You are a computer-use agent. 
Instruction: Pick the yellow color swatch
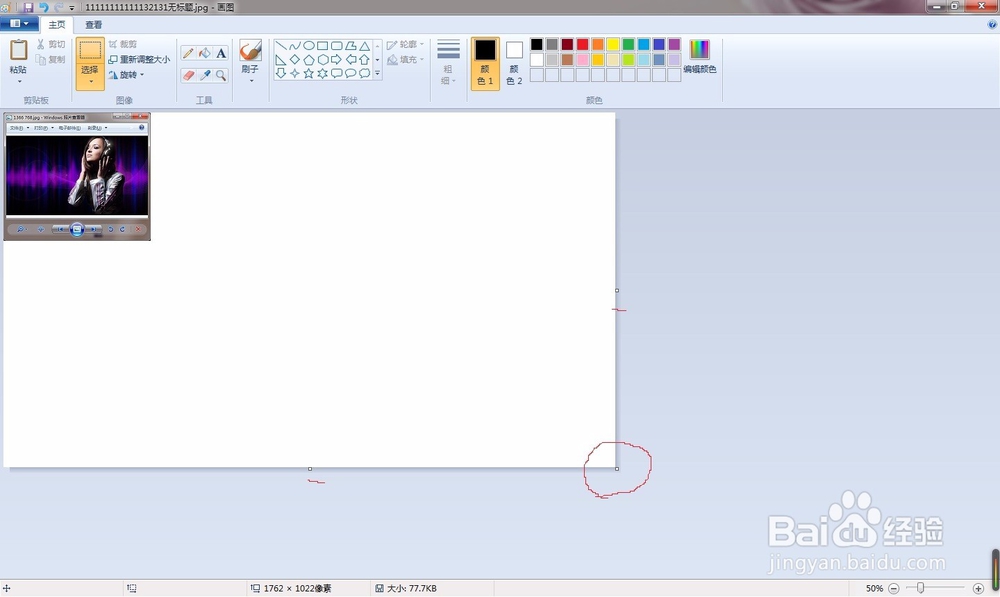[x=614, y=44]
